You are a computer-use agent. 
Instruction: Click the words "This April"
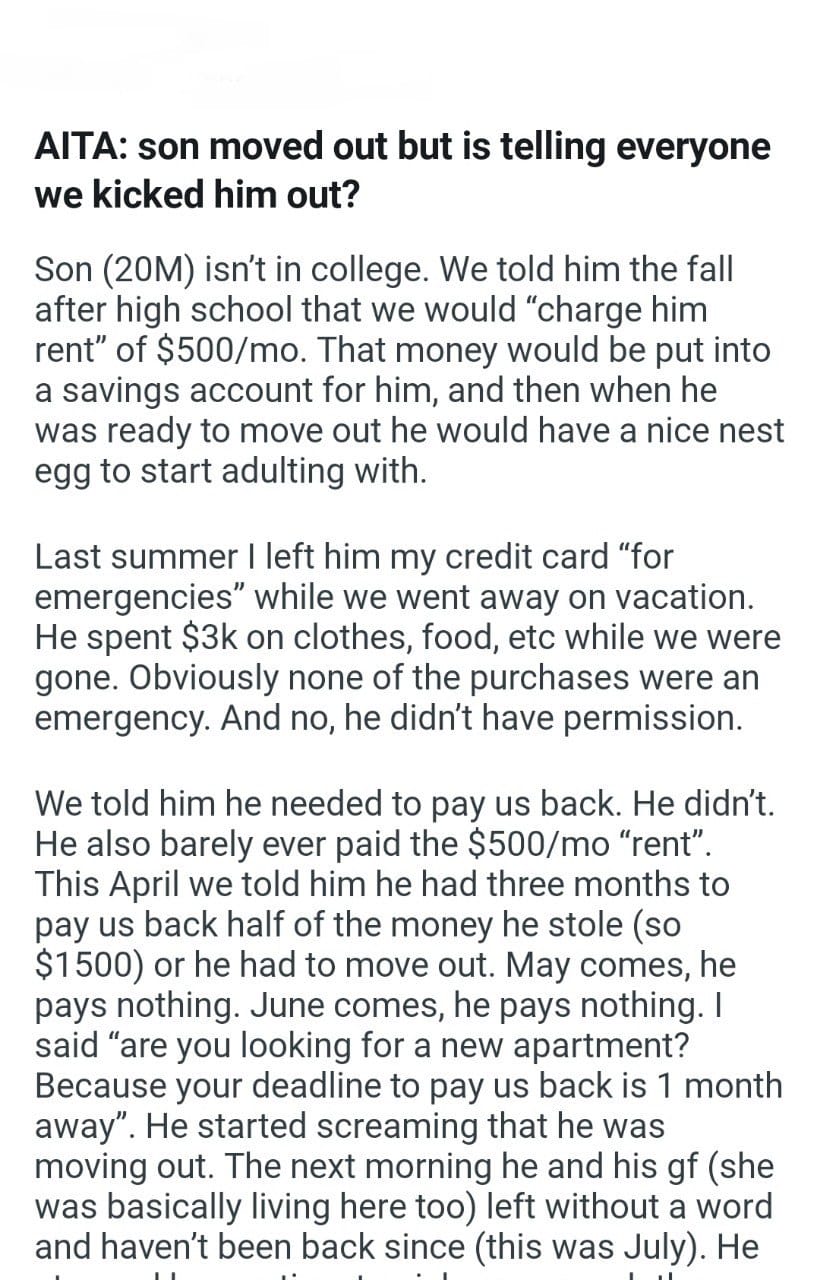coord(105,884)
